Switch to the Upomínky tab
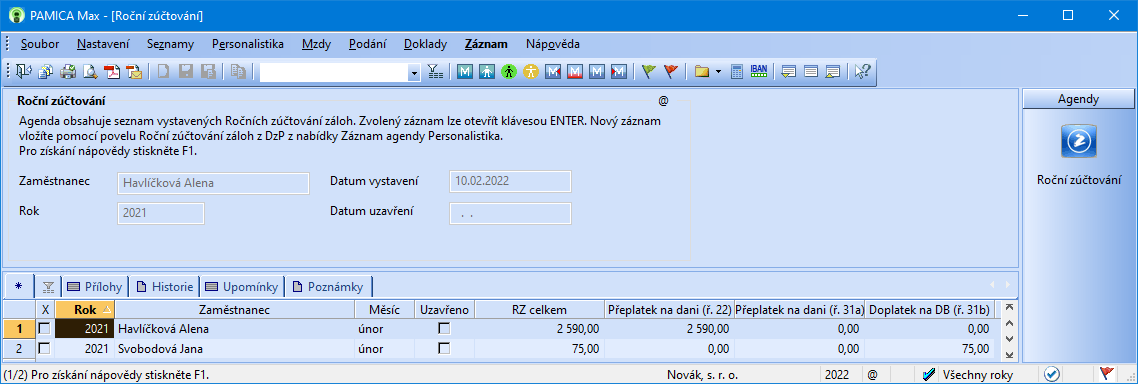 coord(241,287)
